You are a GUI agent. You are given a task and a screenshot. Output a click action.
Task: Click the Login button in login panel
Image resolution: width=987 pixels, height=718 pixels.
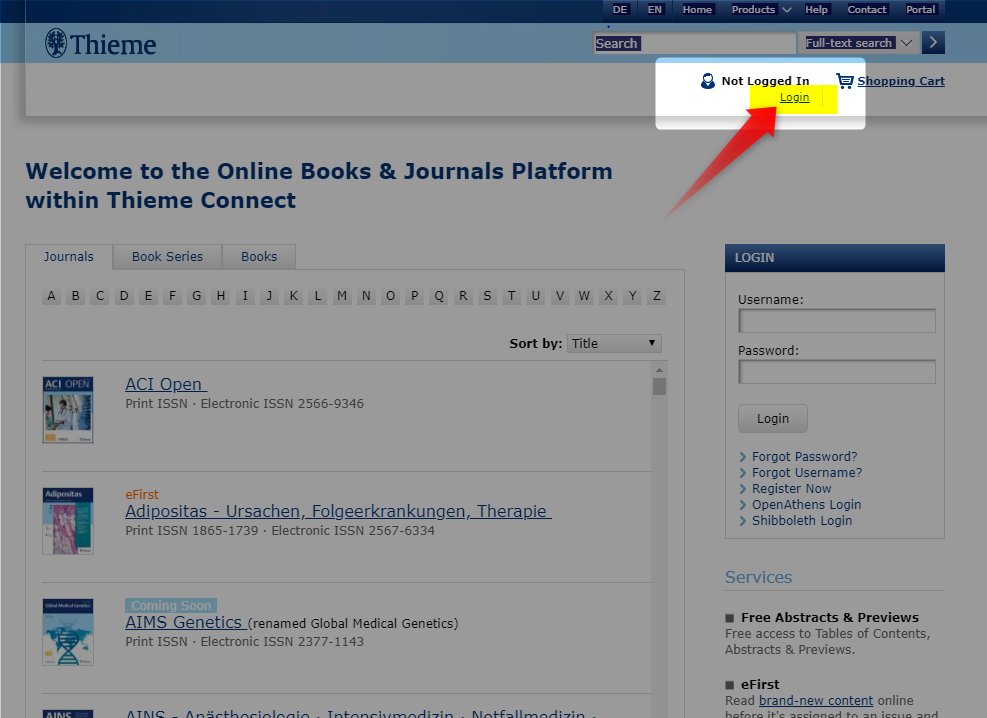(x=772, y=418)
